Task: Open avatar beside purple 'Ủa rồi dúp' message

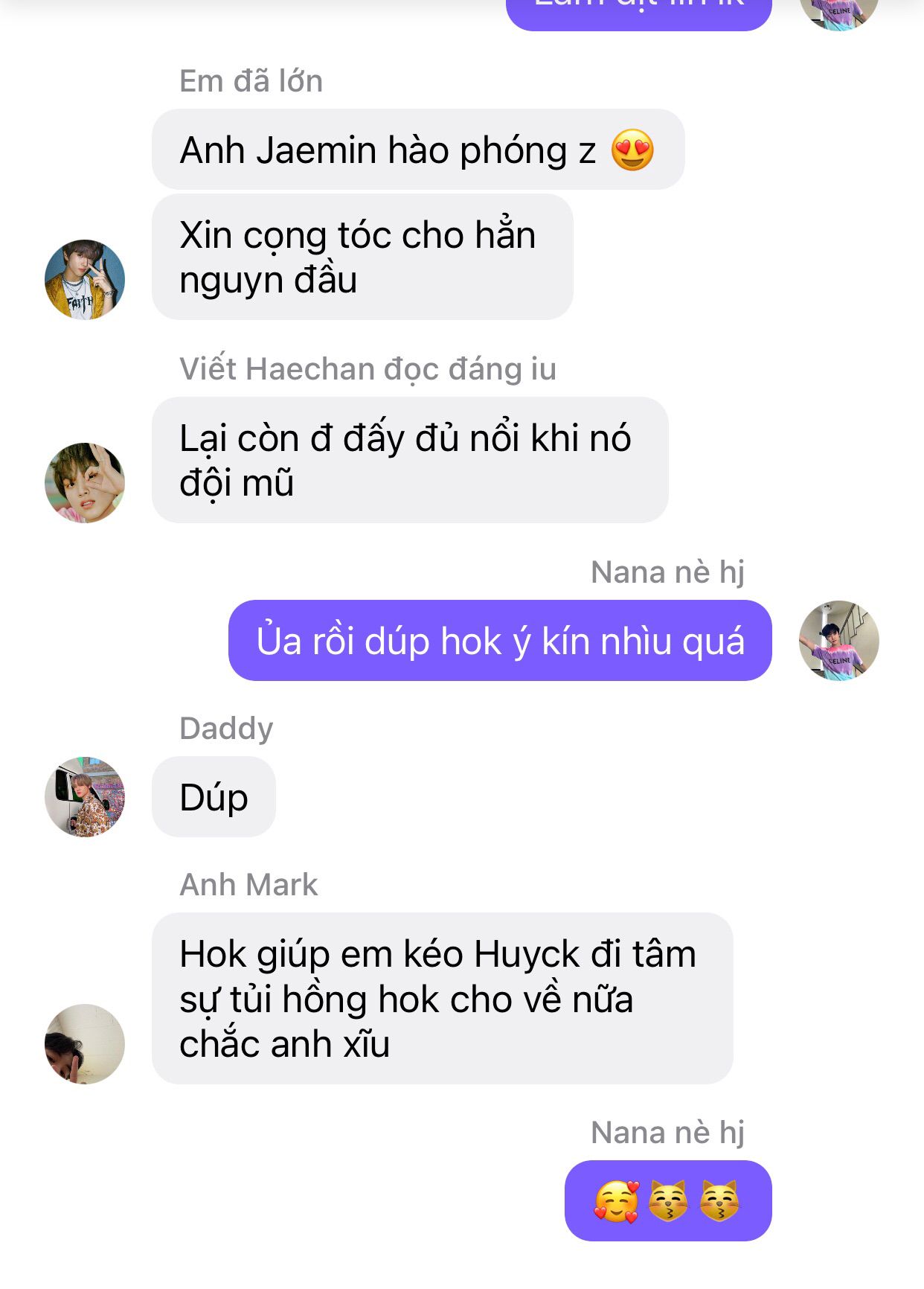Action: coord(839,641)
